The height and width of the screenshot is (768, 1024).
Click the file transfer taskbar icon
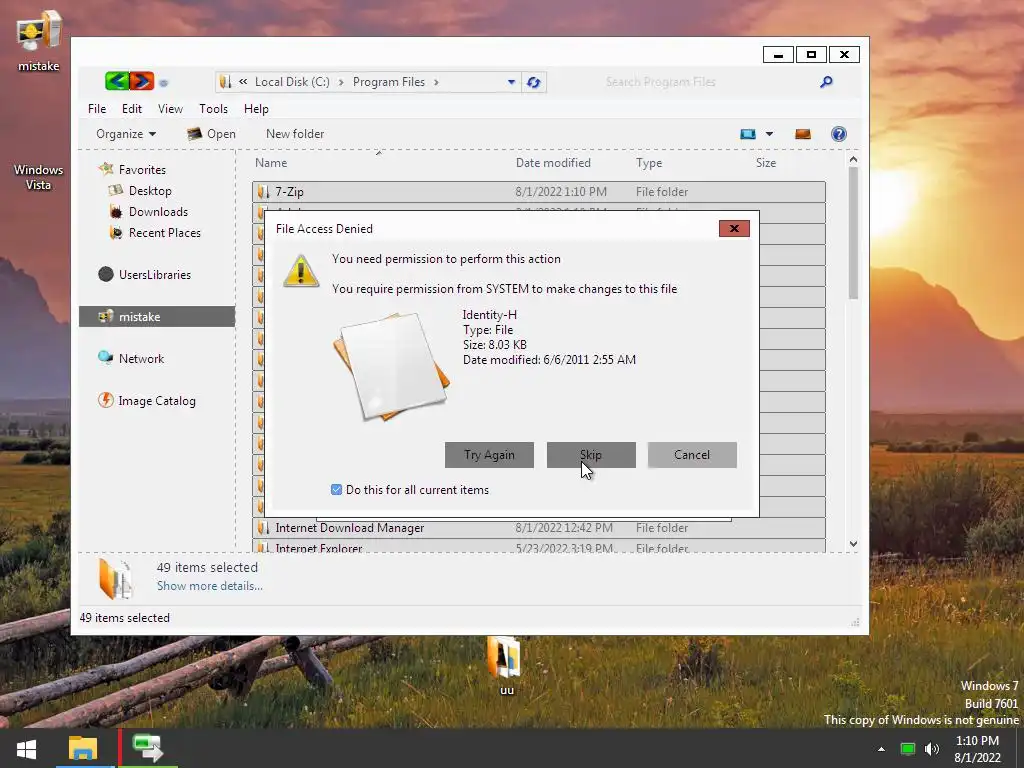(x=148, y=748)
